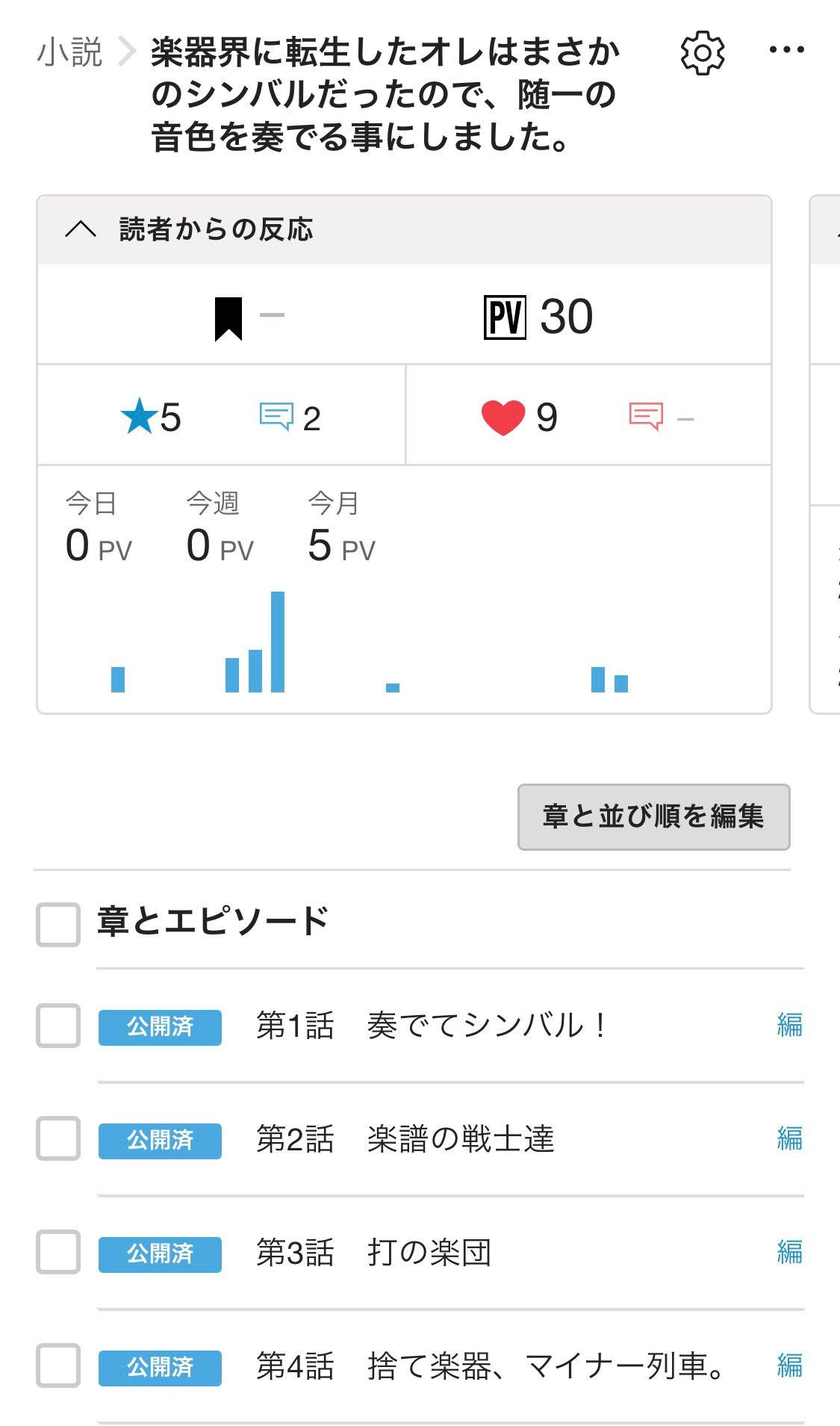Select the 今月 PV statistic
The height and width of the screenshot is (1426, 840).
(x=341, y=529)
